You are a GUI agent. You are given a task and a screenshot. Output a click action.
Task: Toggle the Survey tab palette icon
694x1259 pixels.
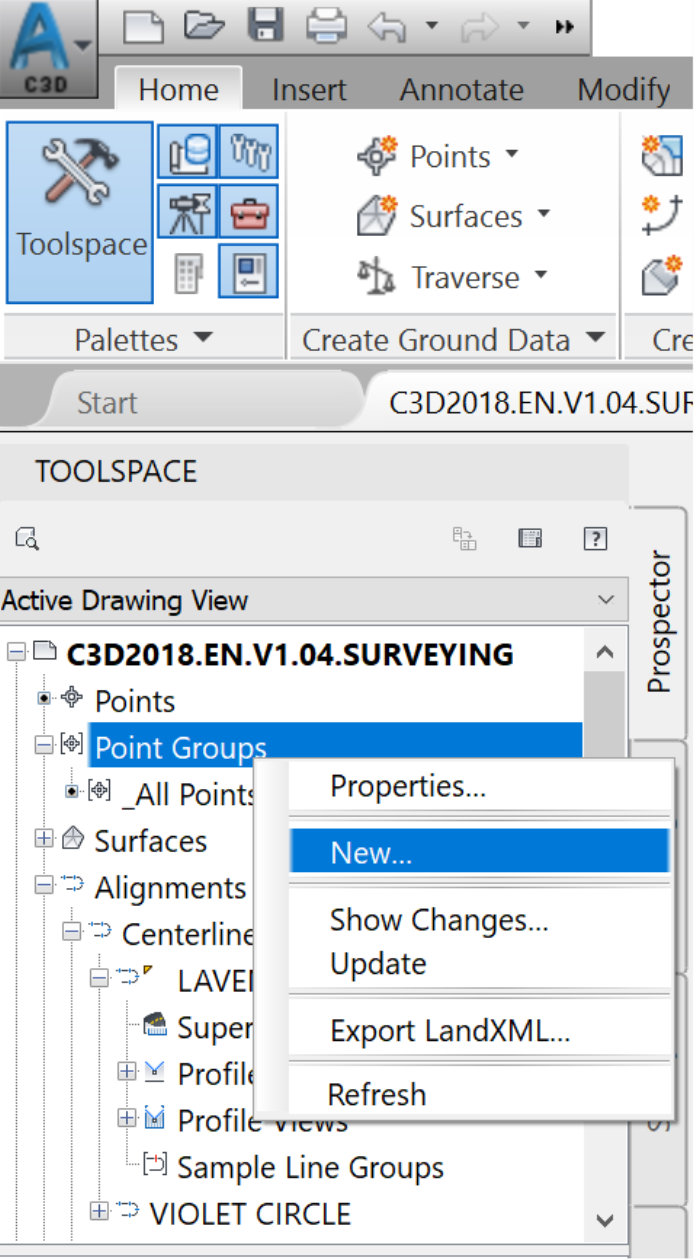pos(186,211)
